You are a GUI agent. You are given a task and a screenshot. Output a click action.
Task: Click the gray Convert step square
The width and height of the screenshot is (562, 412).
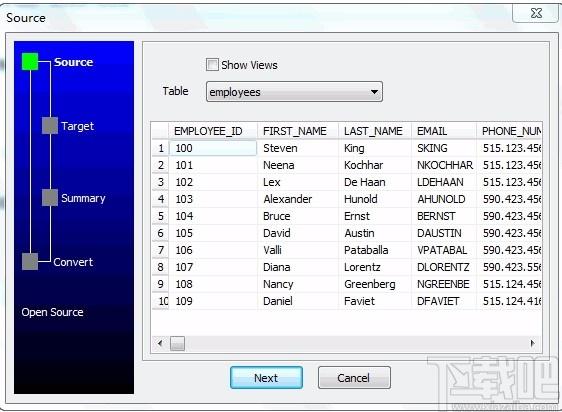pos(30,261)
